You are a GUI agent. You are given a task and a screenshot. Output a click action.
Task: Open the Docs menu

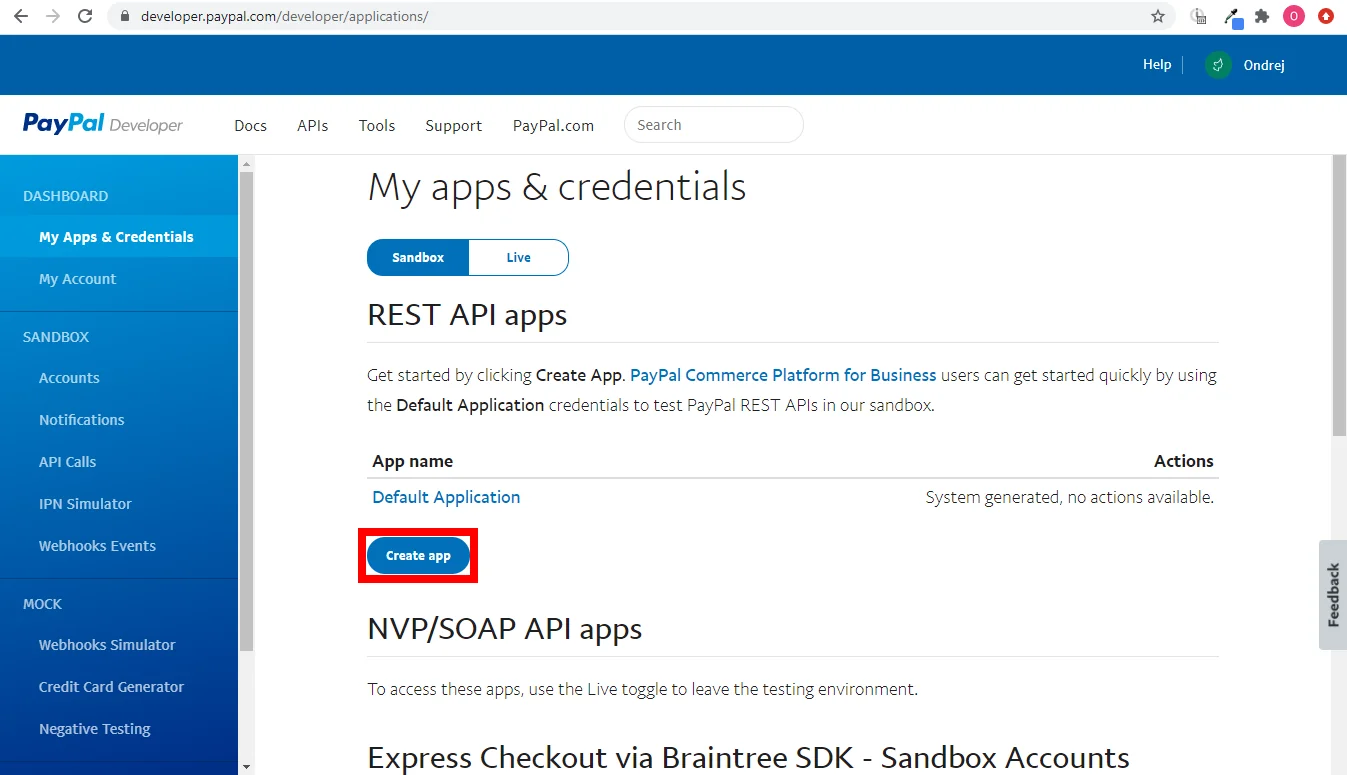coord(250,125)
